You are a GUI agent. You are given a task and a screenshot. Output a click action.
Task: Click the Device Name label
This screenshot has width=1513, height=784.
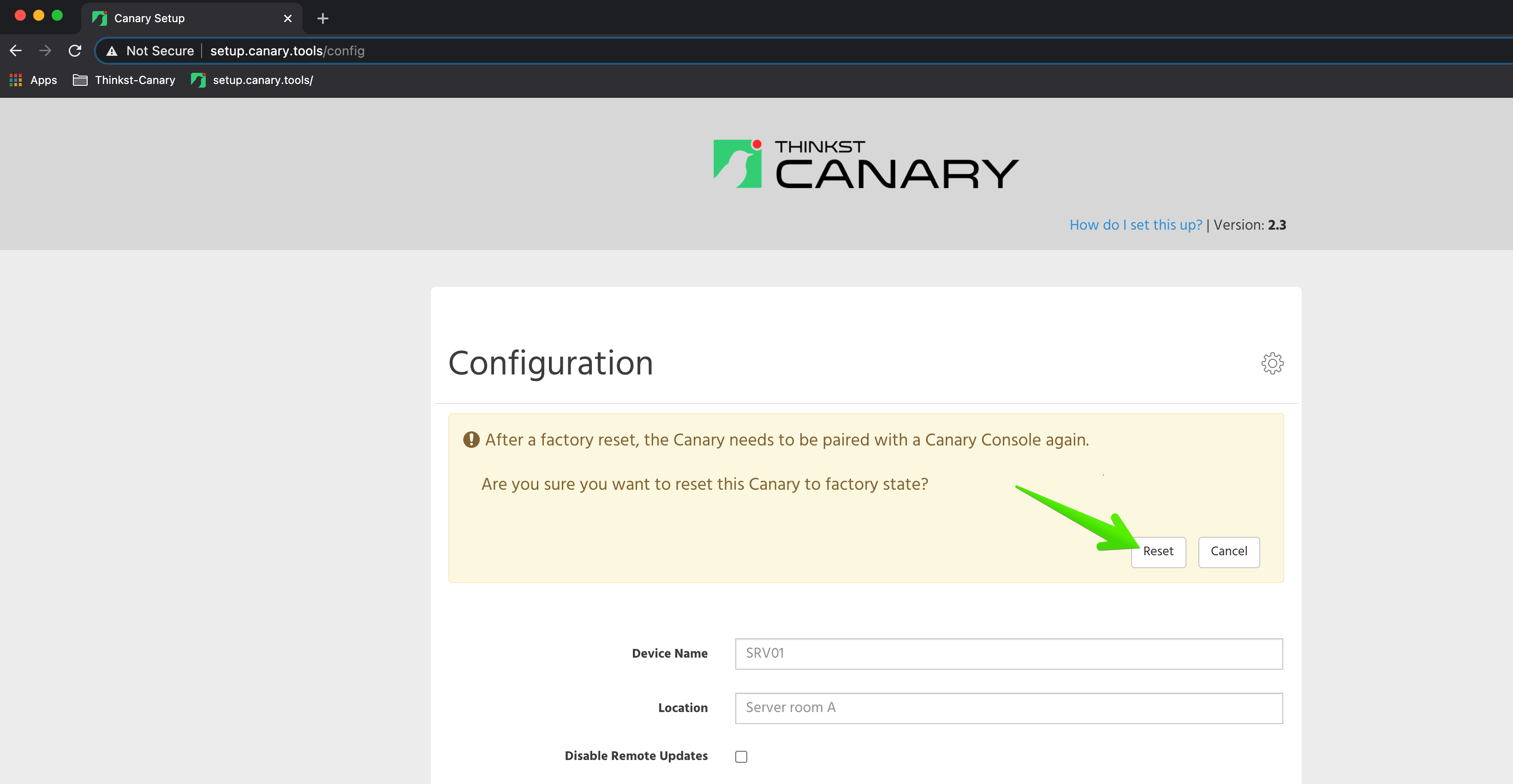coord(670,653)
